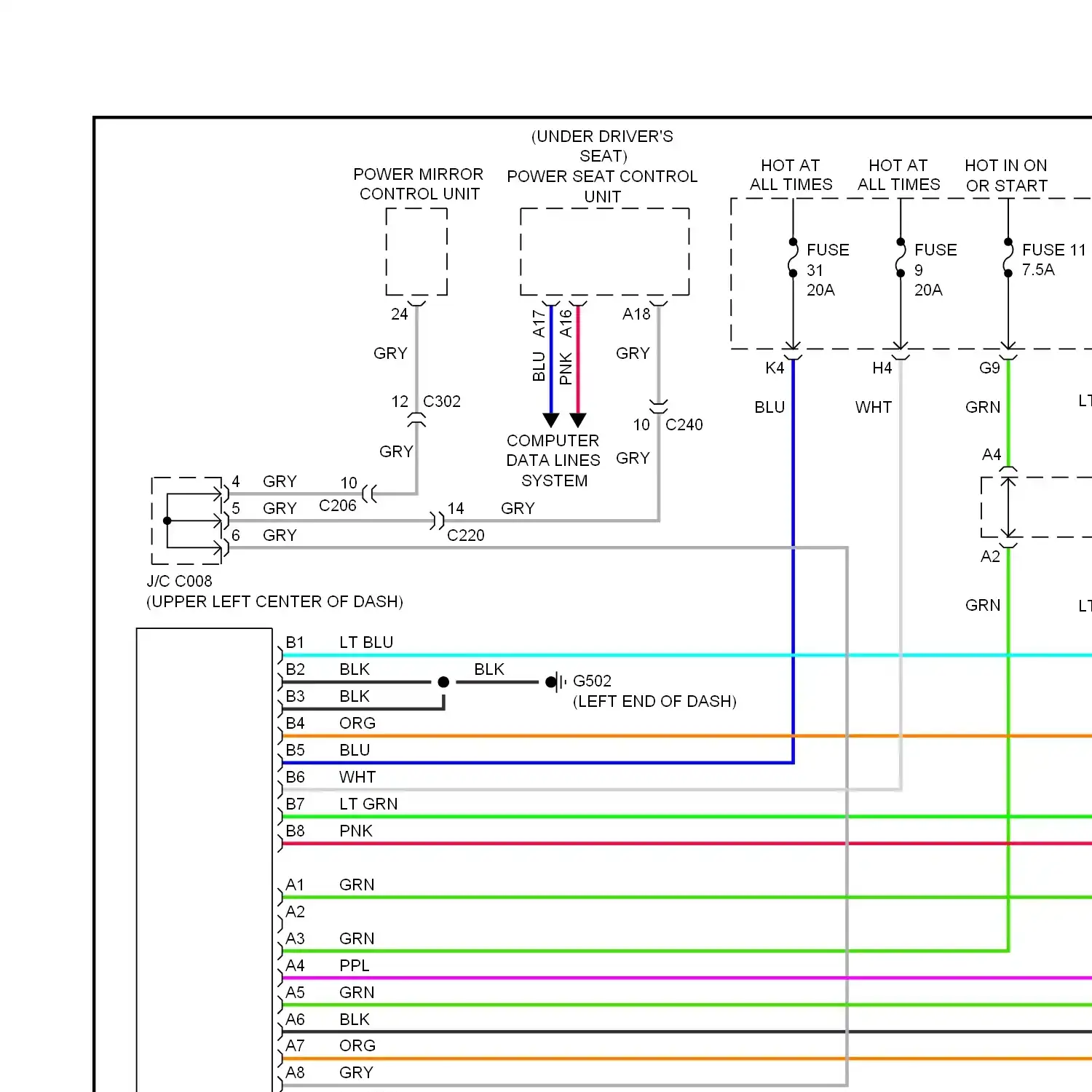Viewport: 1092px width, 1092px height.
Task: Click the "A8" pin label
Action: (x=295, y=1072)
